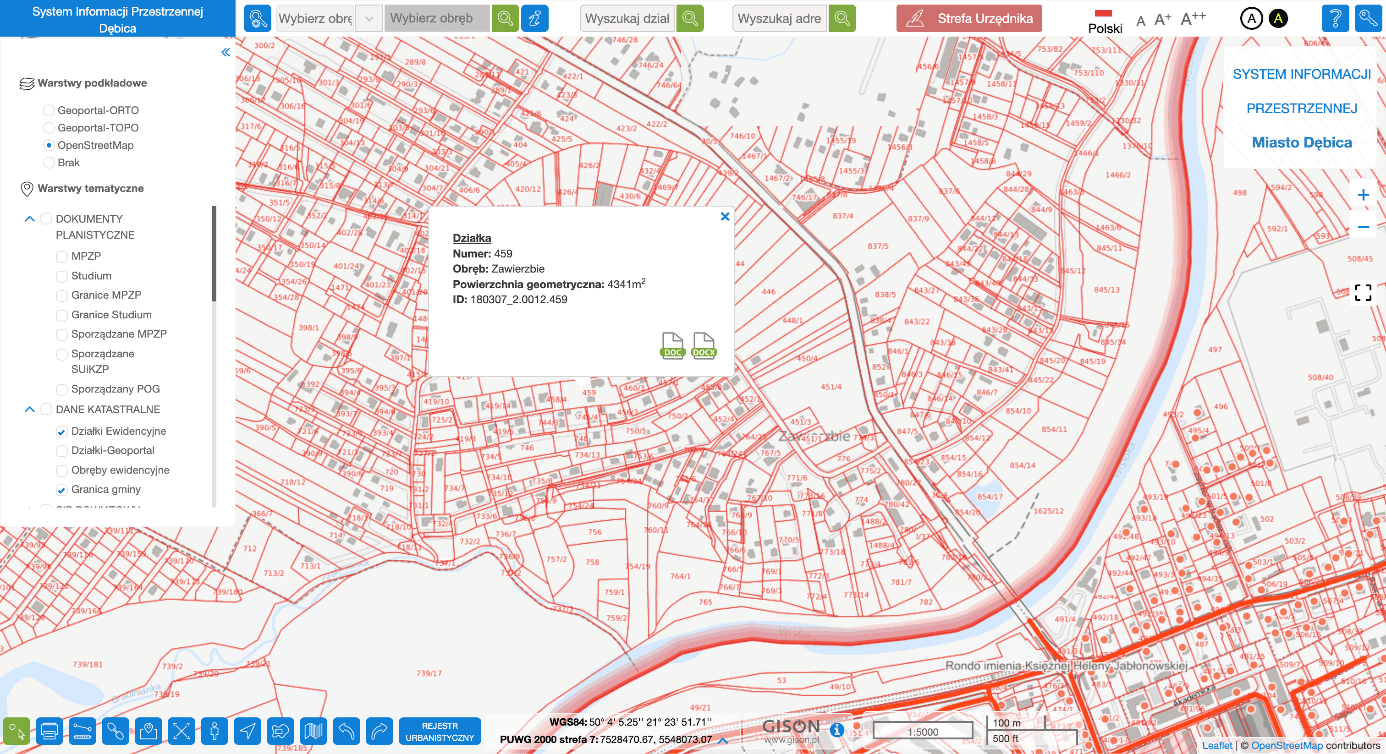Click the map pin marker tool
Screen dimensions: 1386x754
tap(148, 731)
